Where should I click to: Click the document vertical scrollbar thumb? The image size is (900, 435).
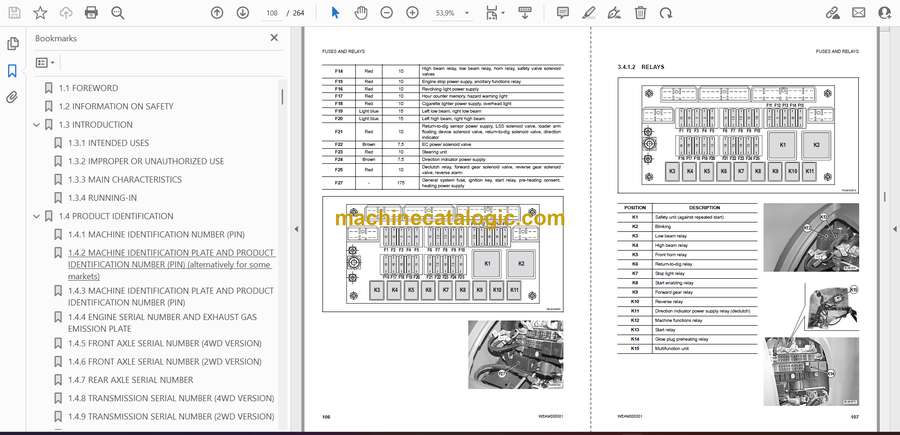[x=884, y=197]
